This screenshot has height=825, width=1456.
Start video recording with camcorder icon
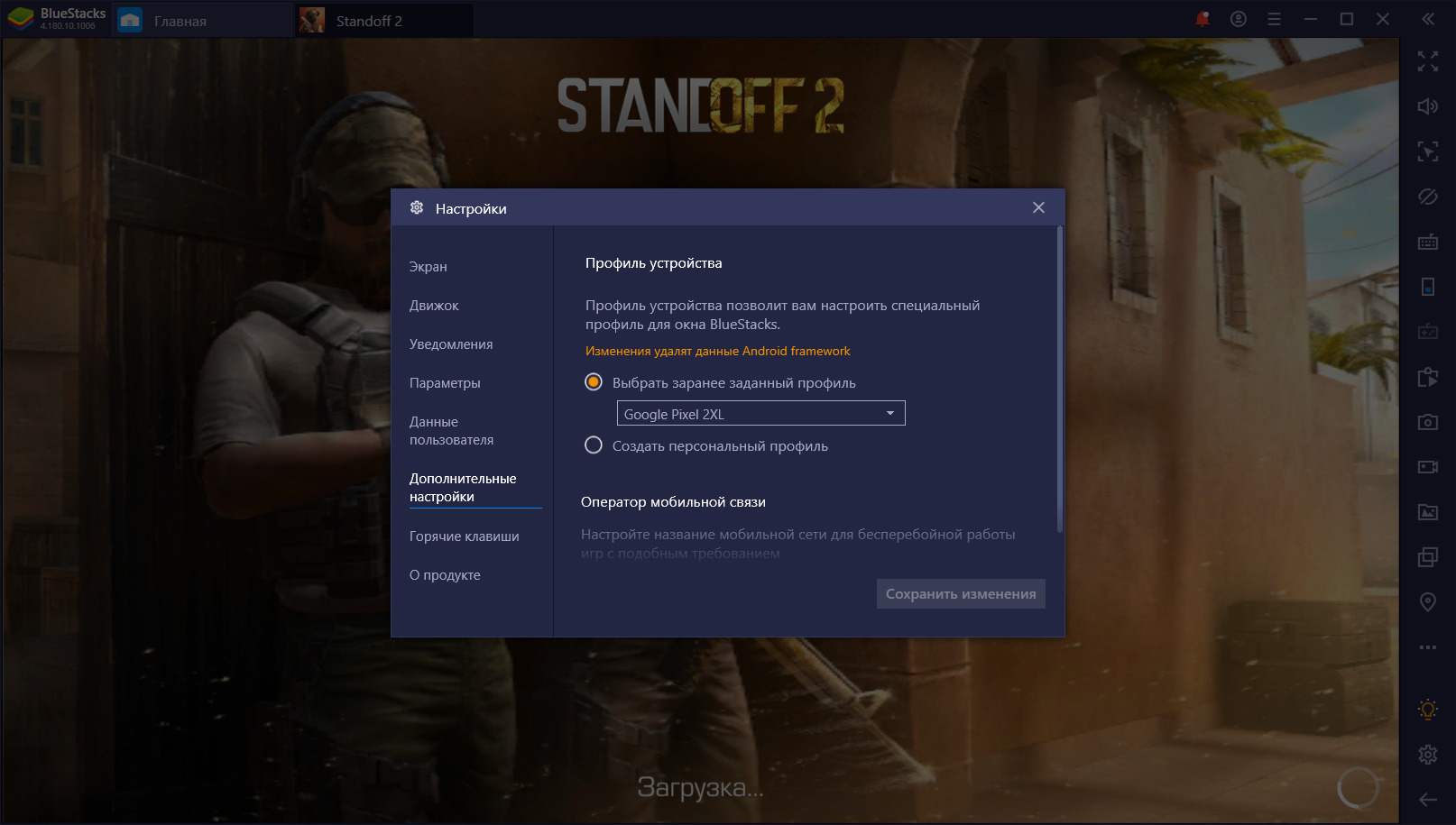tap(1427, 467)
